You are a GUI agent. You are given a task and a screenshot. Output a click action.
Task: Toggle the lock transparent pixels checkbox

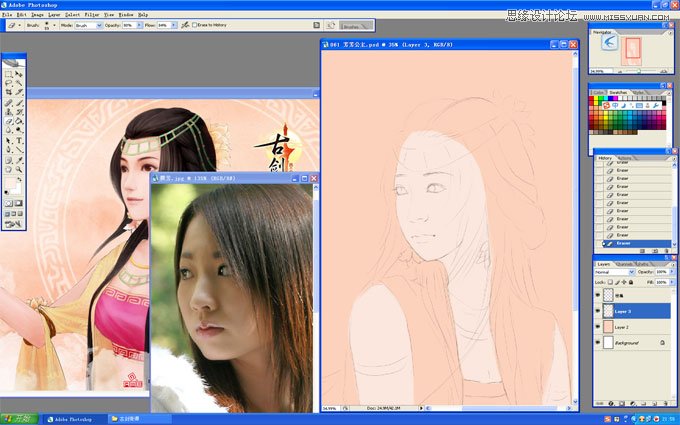click(610, 282)
